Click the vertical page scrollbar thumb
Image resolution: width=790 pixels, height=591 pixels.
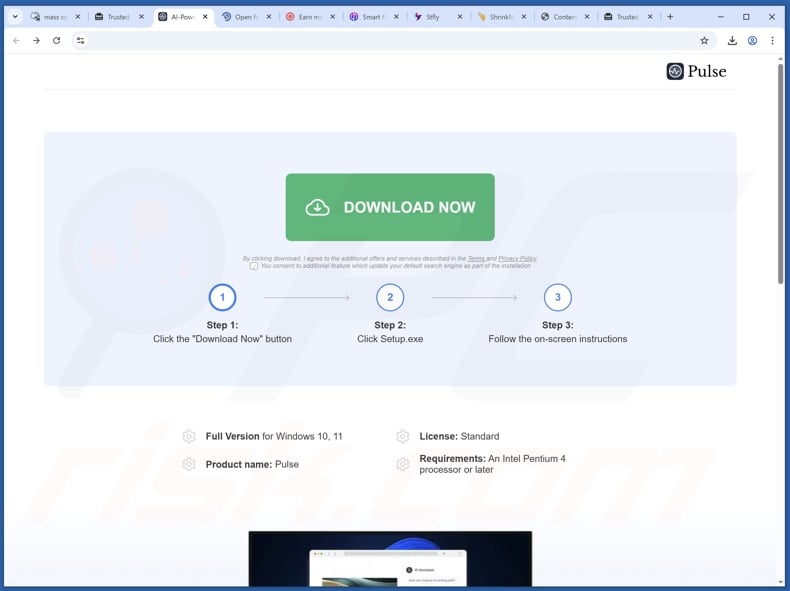click(x=780, y=174)
